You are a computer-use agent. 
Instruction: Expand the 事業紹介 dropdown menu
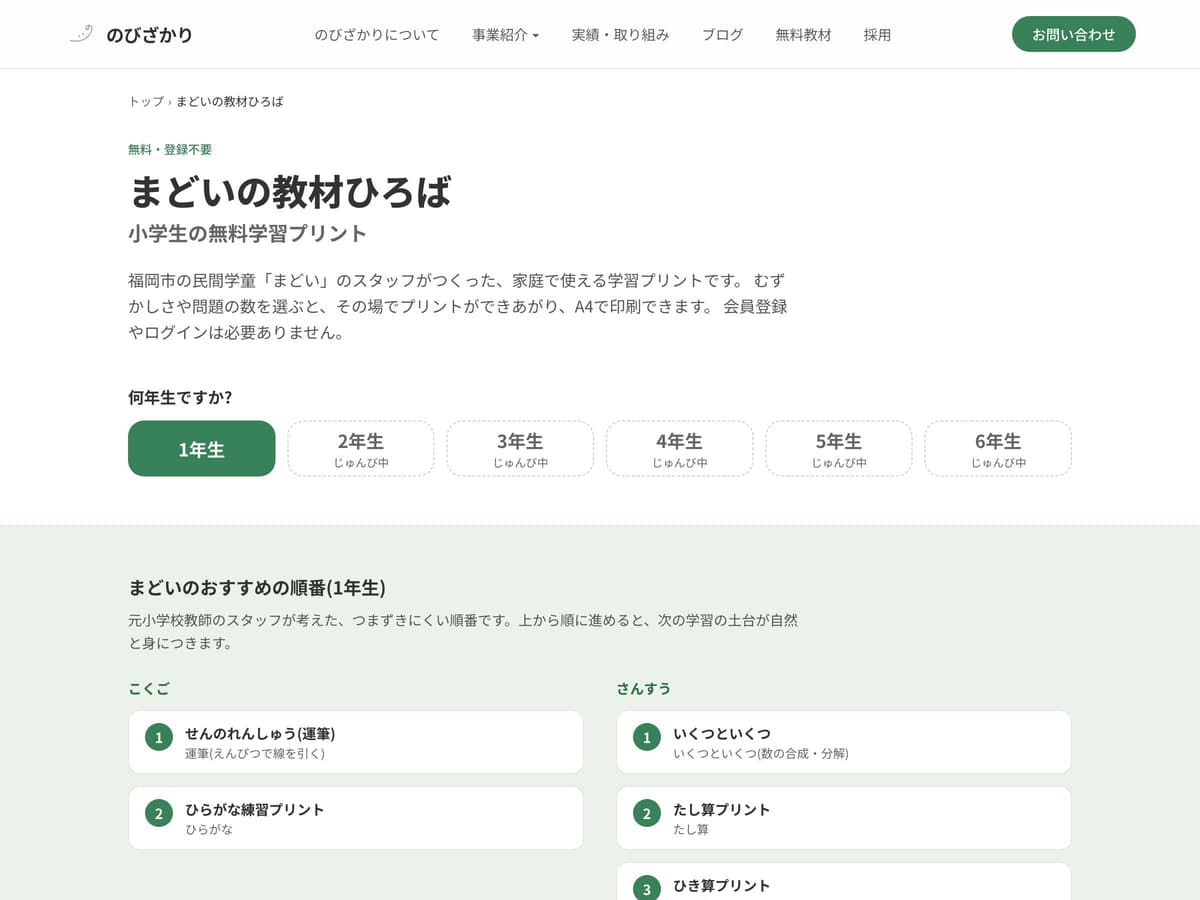tap(505, 34)
